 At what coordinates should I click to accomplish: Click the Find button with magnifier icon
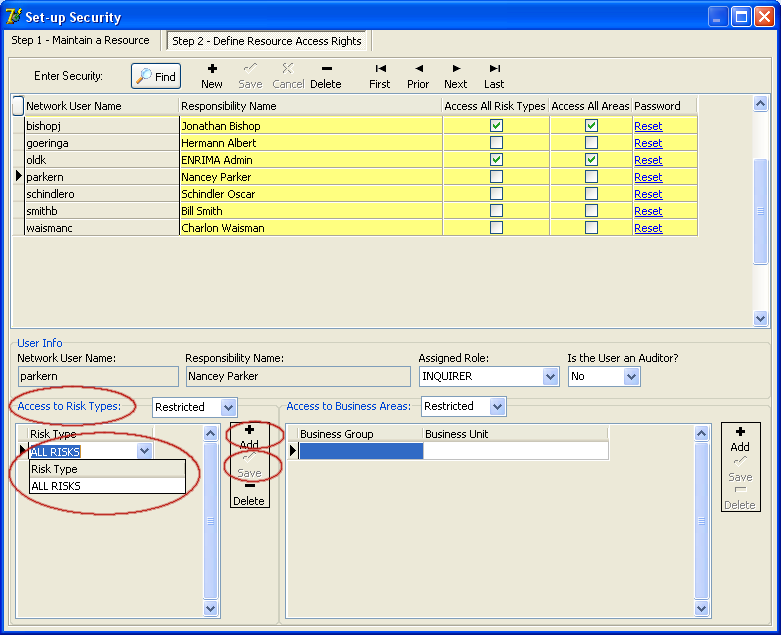point(156,76)
